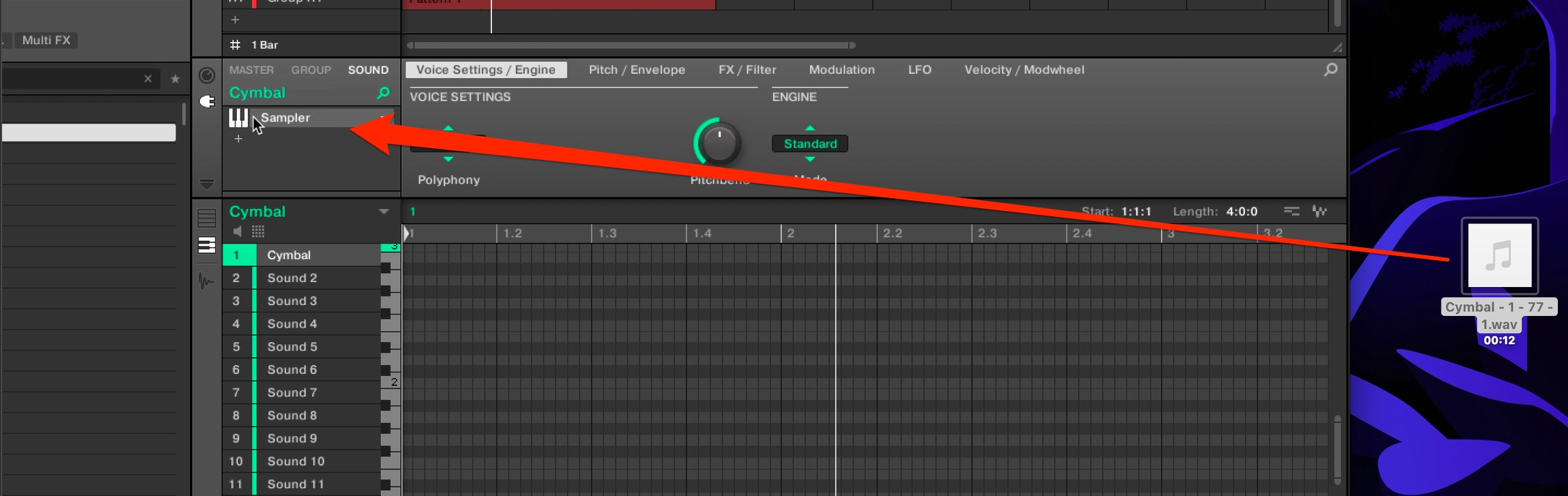The width and height of the screenshot is (1568, 496).
Task: Toggle pad view grid icon under Cymbal
Action: point(258,231)
